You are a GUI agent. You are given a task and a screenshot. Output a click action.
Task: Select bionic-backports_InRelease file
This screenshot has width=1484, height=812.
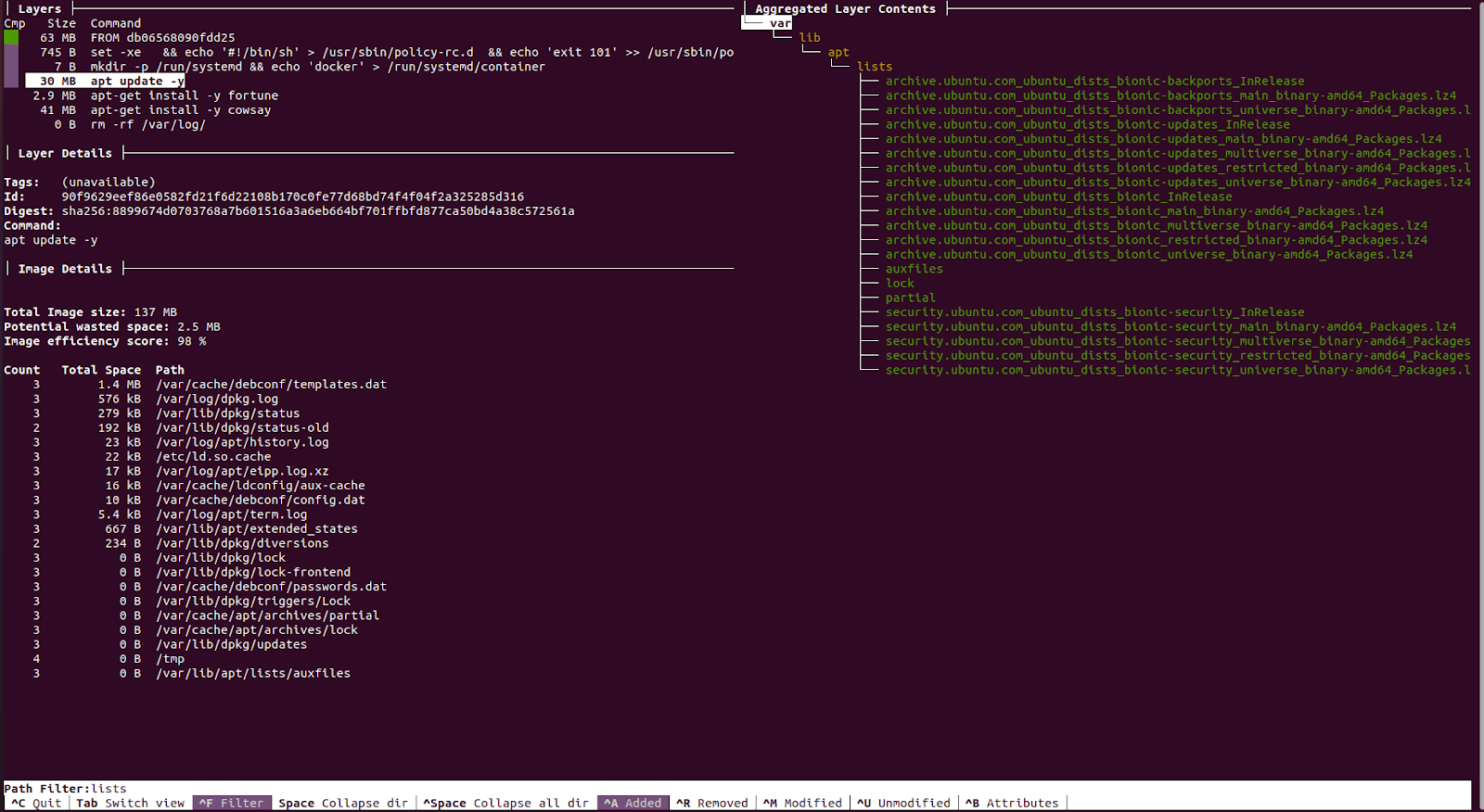1094,82
